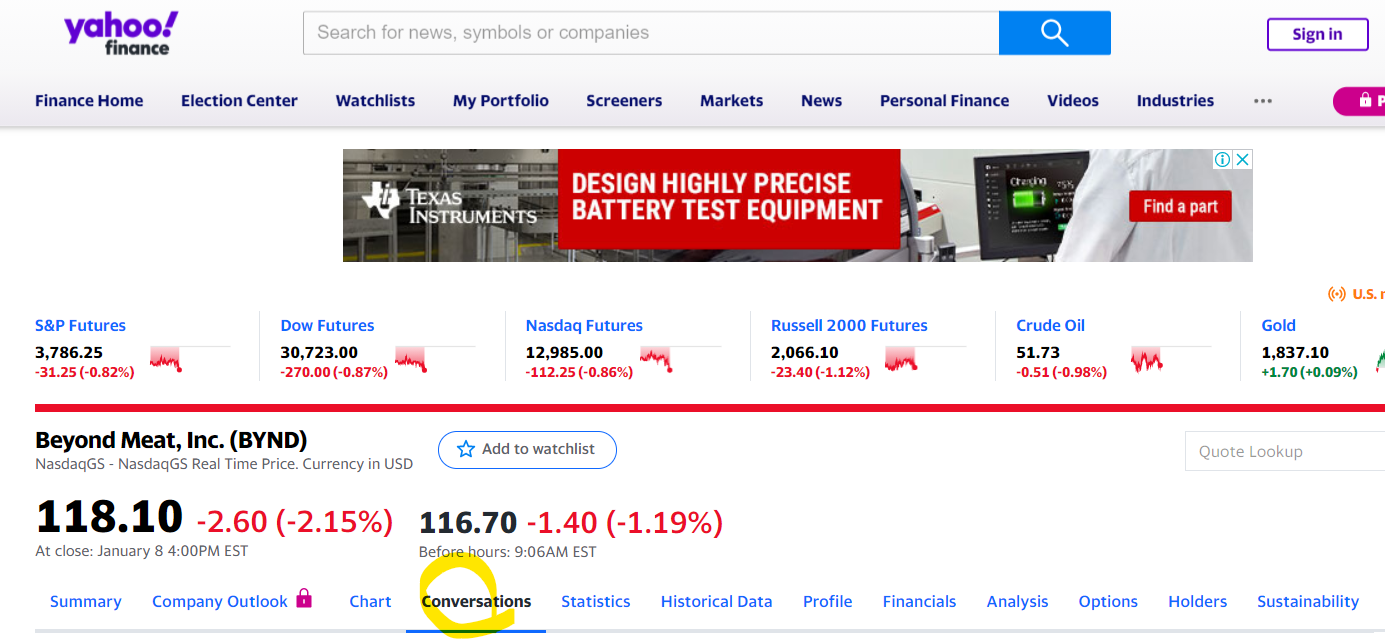The image size is (1385, 641).
Task: Open News navigation item
Action: pos(821,101)
